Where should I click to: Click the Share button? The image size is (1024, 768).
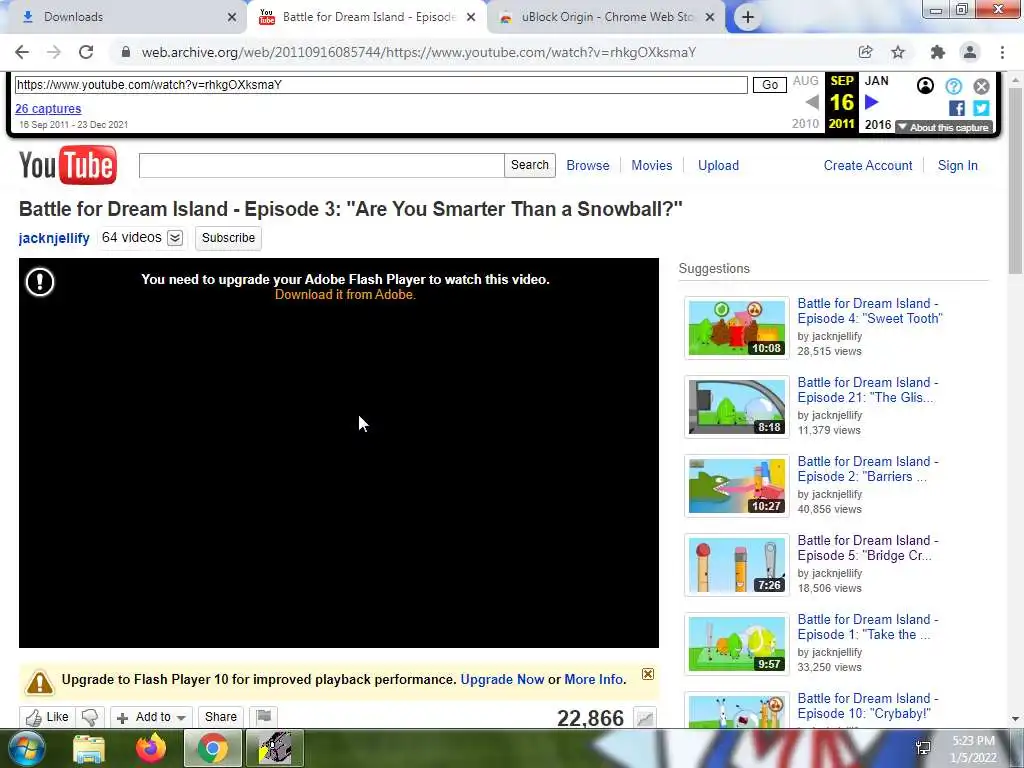[x=221, y=717]
